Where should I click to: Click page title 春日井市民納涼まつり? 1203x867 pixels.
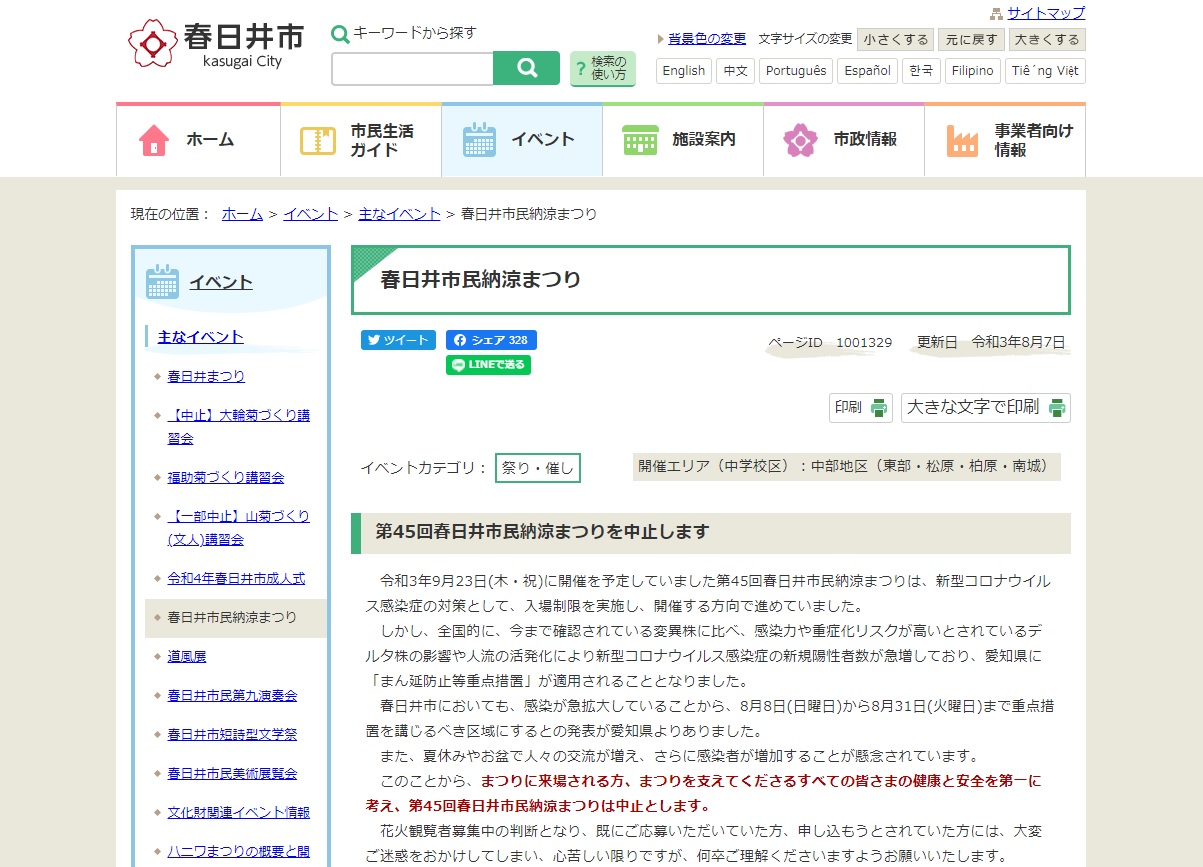pyautogui.click(x=481, y=279)
